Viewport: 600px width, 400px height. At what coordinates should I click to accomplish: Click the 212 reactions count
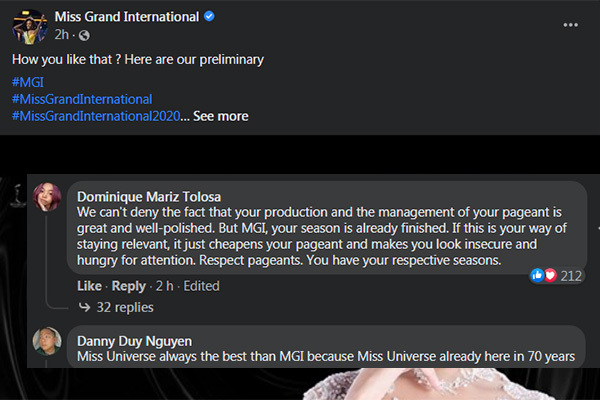571,275
